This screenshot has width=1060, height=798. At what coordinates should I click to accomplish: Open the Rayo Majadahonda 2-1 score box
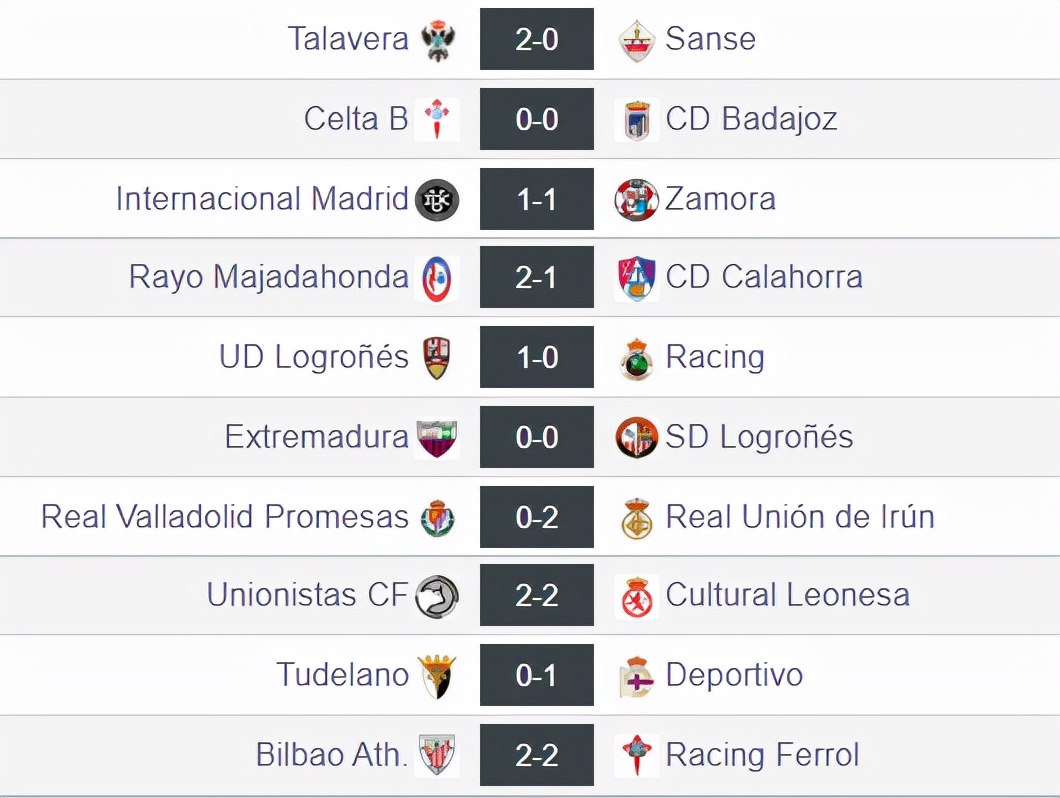537,278
